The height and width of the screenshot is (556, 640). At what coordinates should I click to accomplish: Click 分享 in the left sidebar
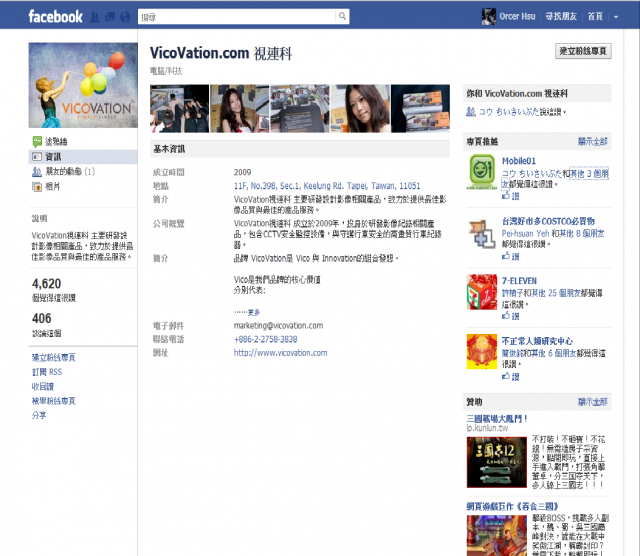(39, 415)
